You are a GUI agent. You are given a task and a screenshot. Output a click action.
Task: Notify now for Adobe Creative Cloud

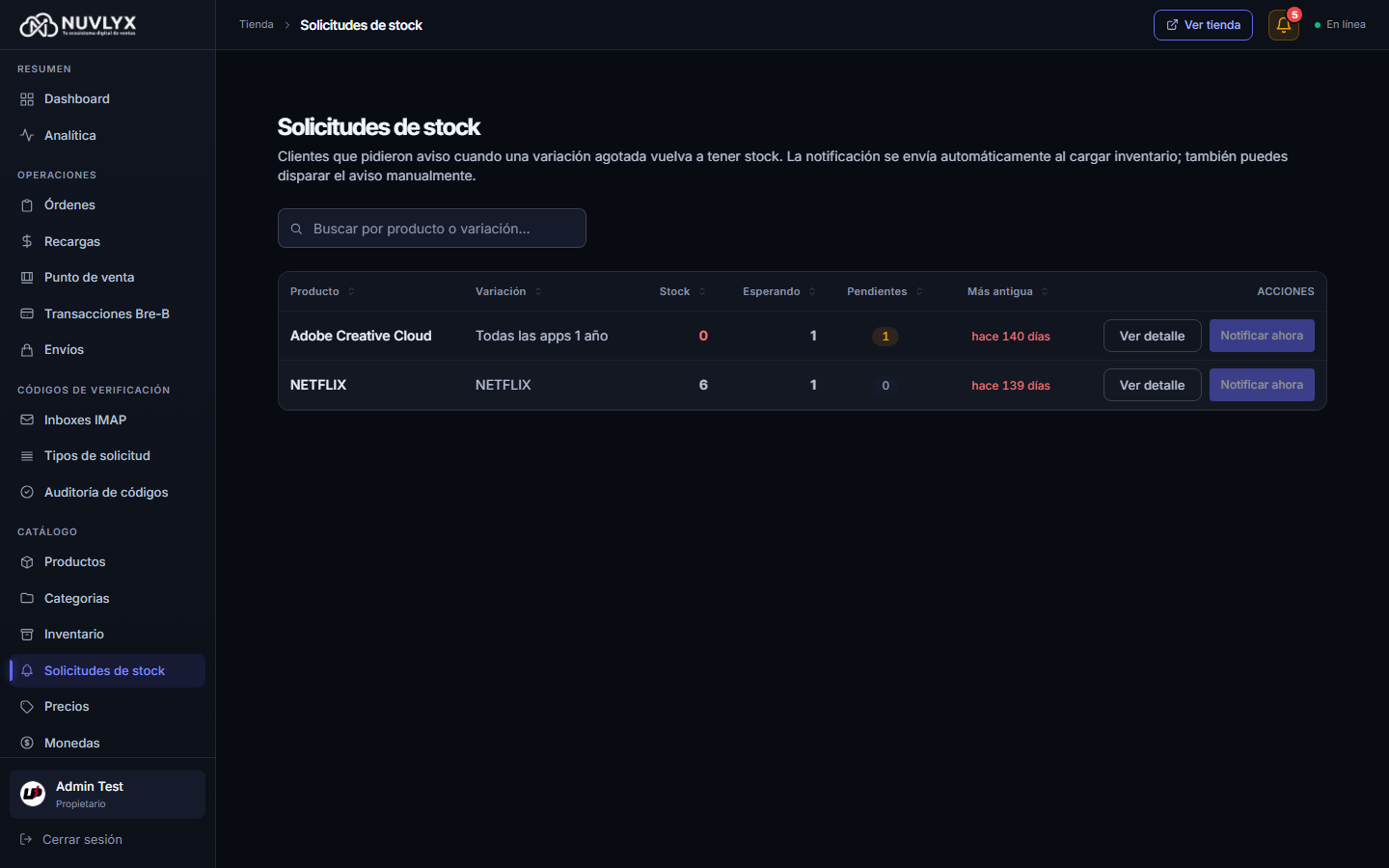click(1262, 336)
